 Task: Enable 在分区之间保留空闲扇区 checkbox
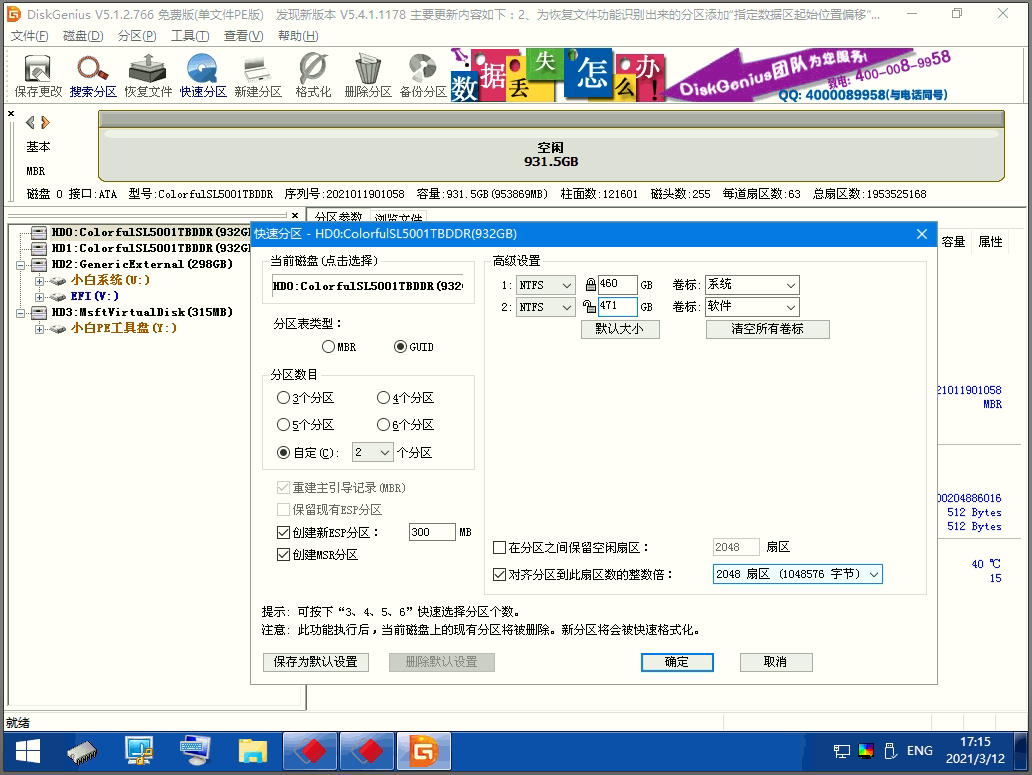(x=500, y=548)
